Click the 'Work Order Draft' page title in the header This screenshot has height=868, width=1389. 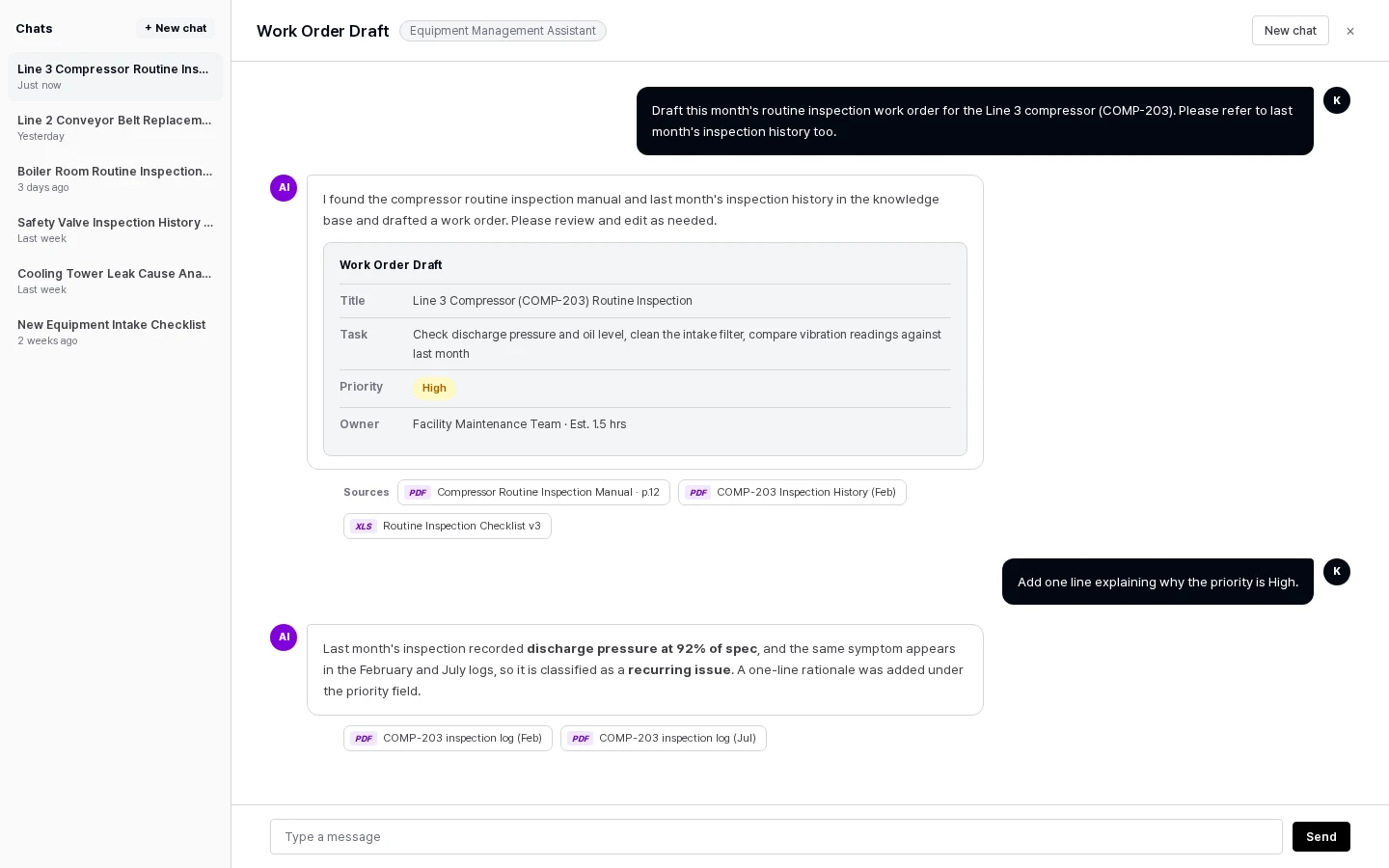[323, 31]
